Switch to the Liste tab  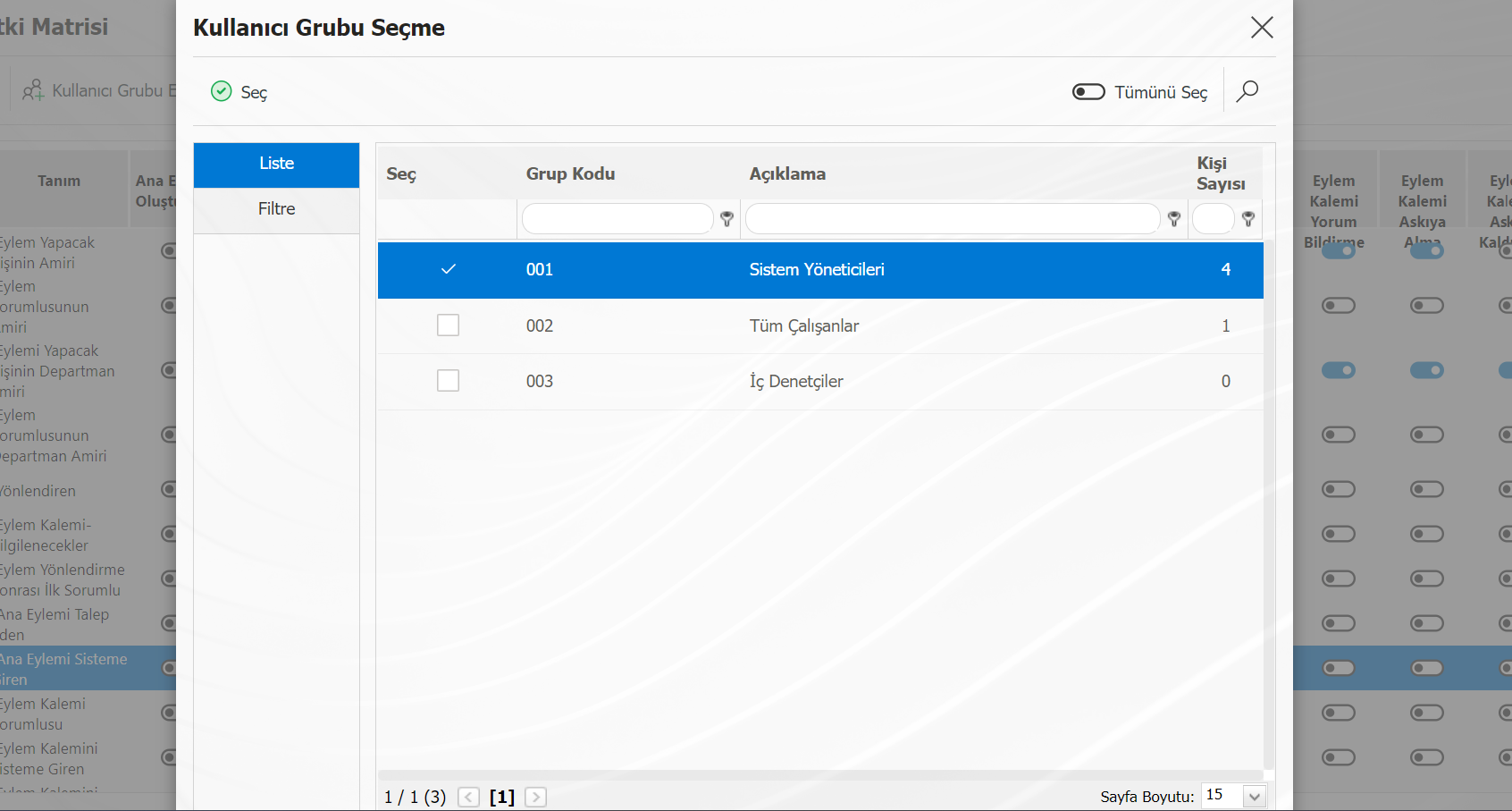pyautogui.click(x=276, y=165)
